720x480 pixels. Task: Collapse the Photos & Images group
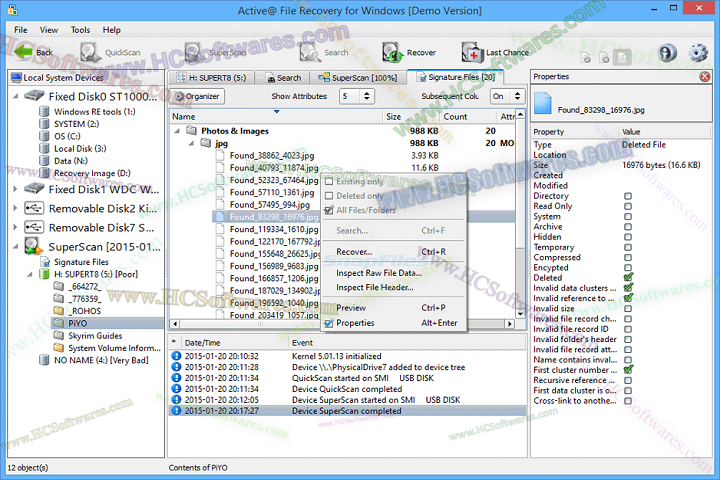coord(177,131)
